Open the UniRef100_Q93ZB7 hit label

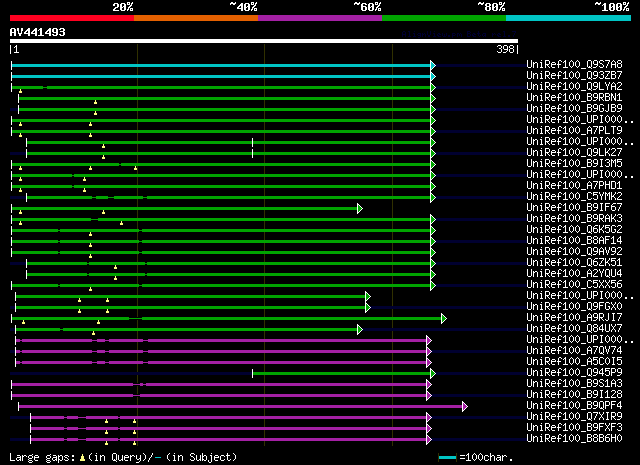point(574,75)
